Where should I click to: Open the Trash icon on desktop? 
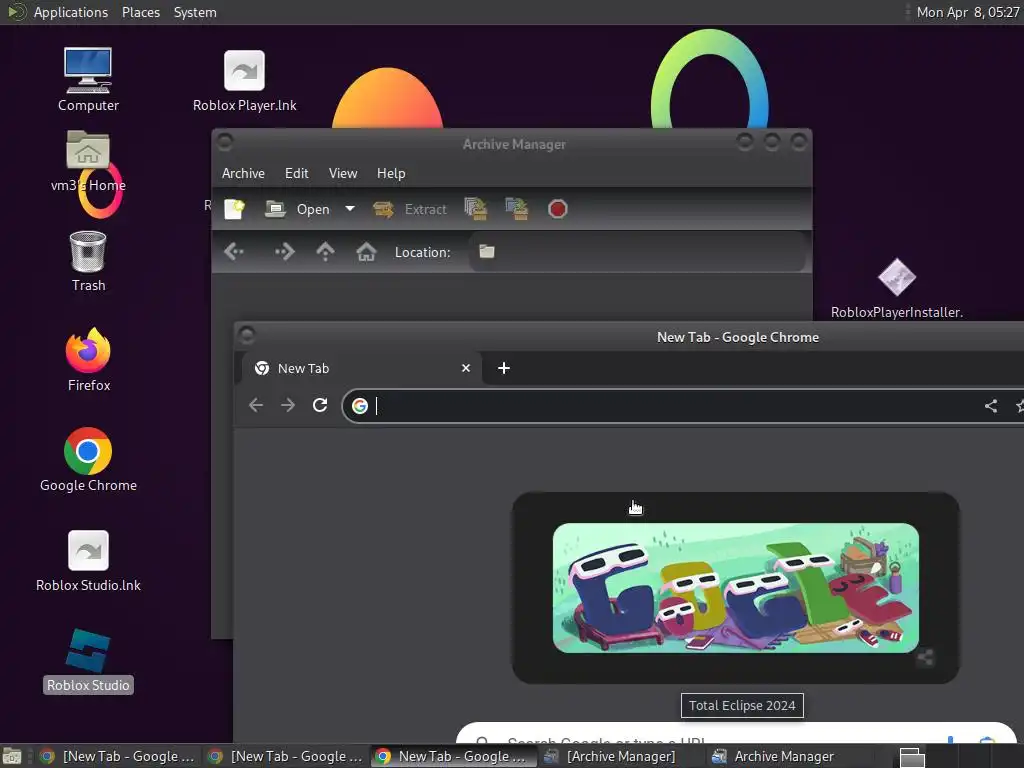88,261
